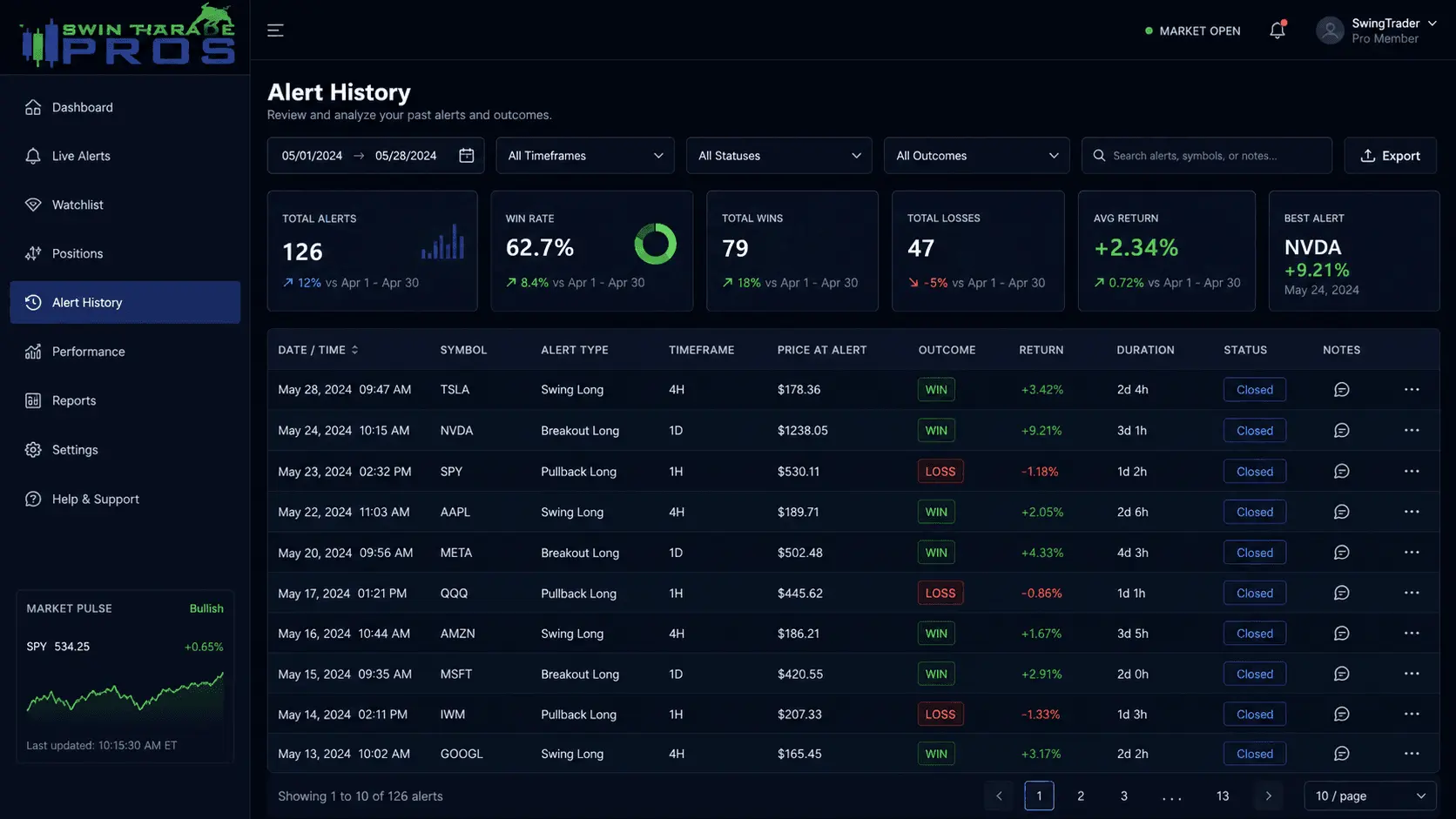
Task: Open more options for the NVDA row
Action: click(x=1412, y=431)
